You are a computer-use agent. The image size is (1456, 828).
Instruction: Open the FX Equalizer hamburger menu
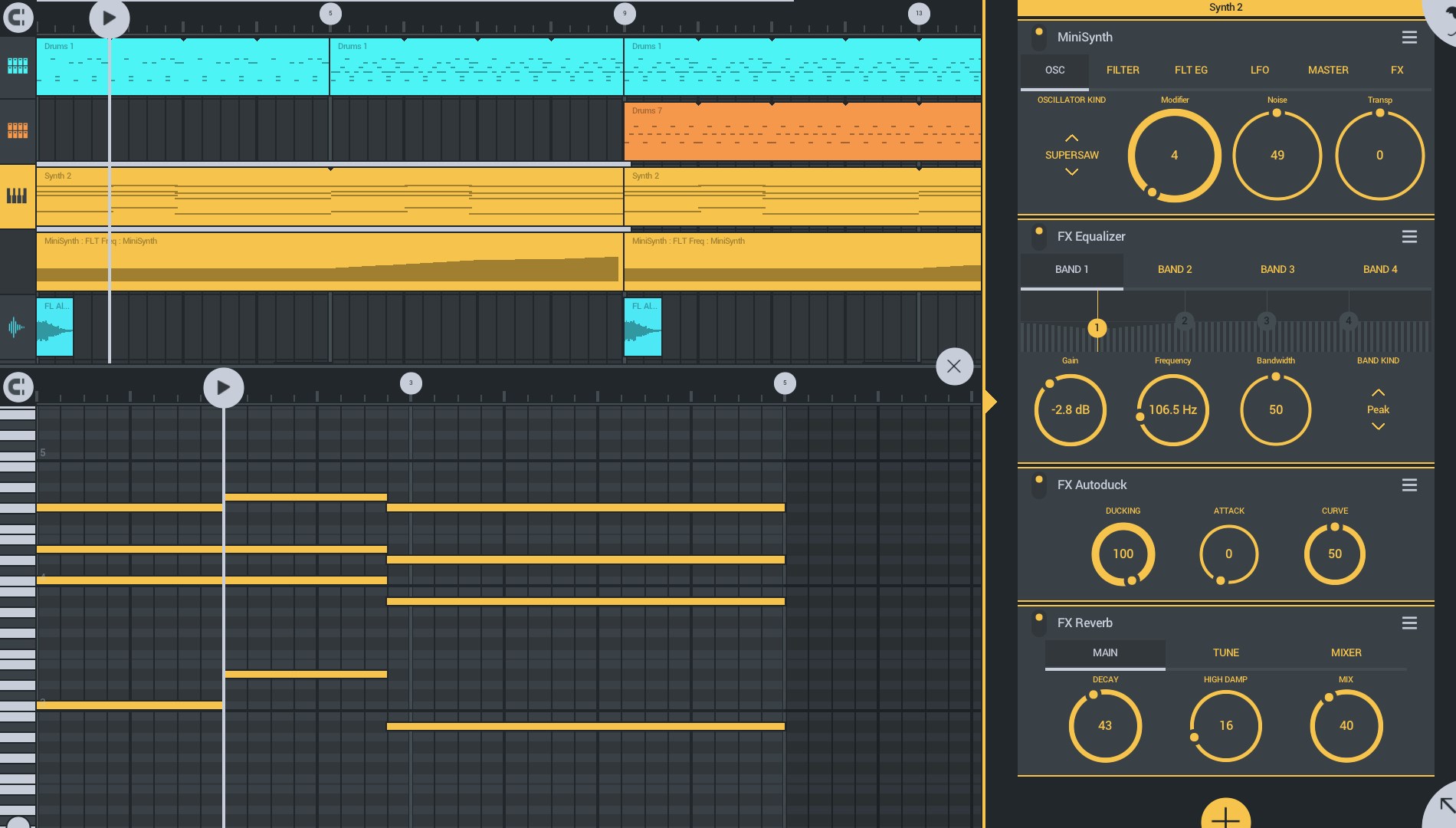point(1410,237)
